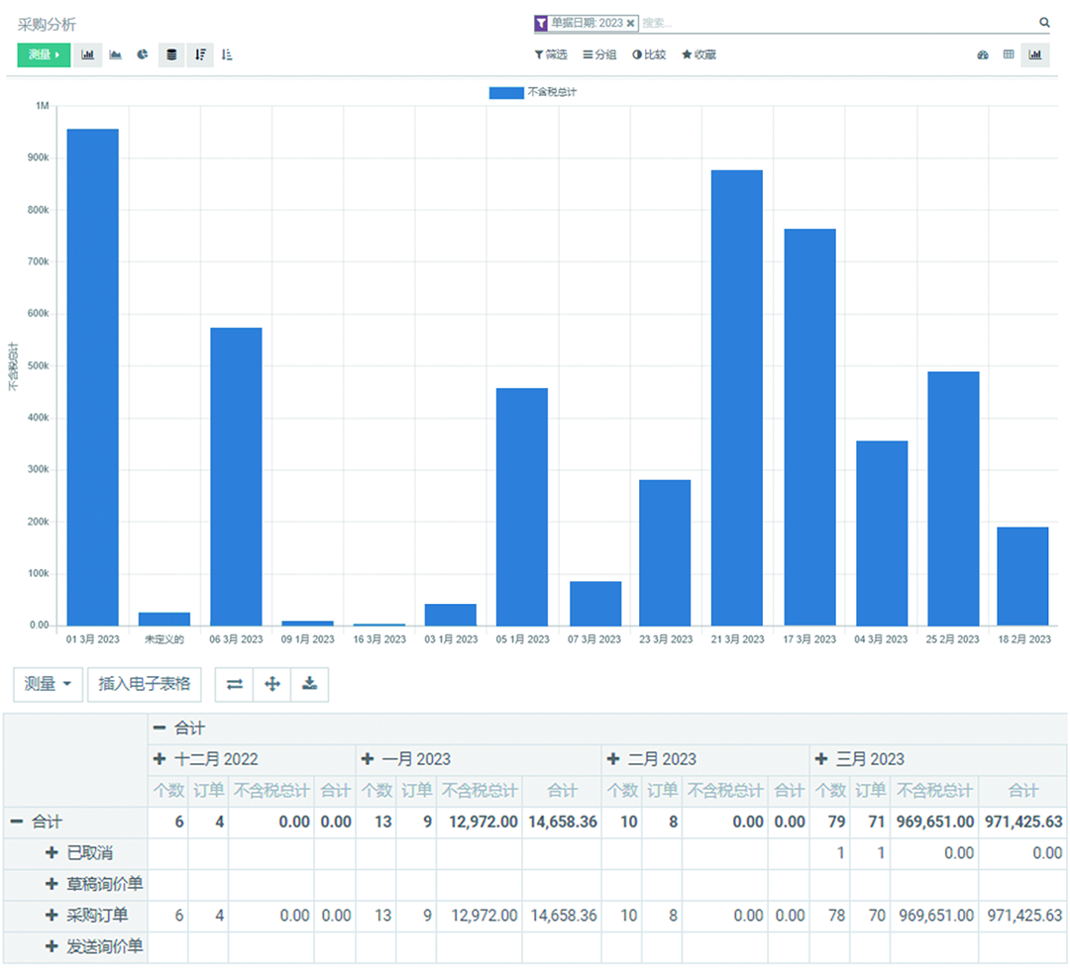Click the 插入电子表格 button
The width and height of the screenshot is (1070, 976).
144,685
